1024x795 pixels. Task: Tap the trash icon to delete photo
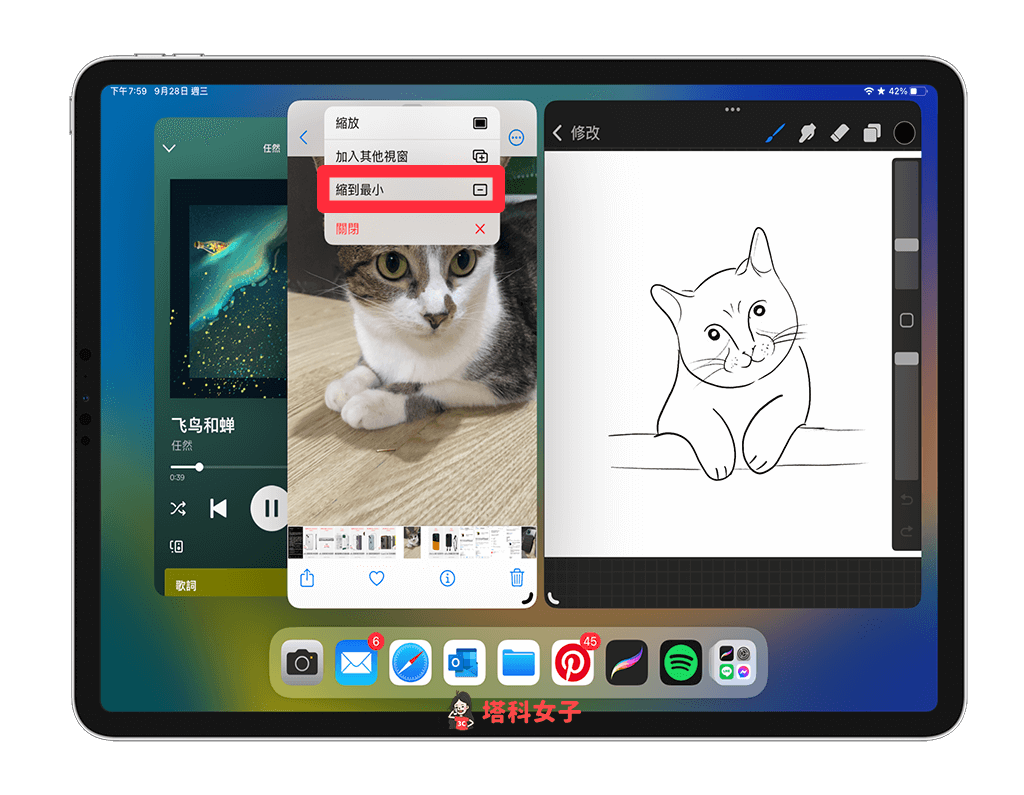pyautogui.click(x=517, y=577)
